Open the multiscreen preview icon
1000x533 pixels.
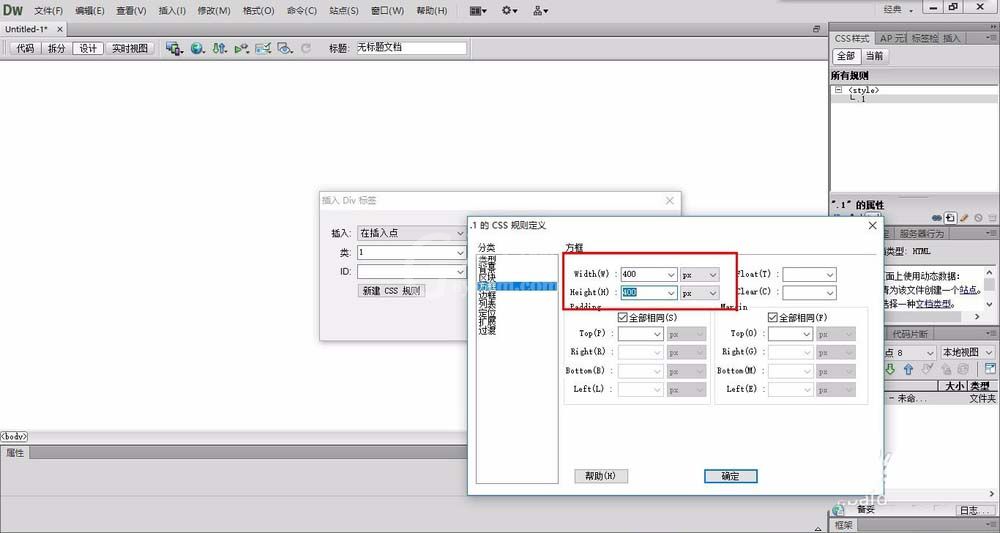(x=173, y=48)
